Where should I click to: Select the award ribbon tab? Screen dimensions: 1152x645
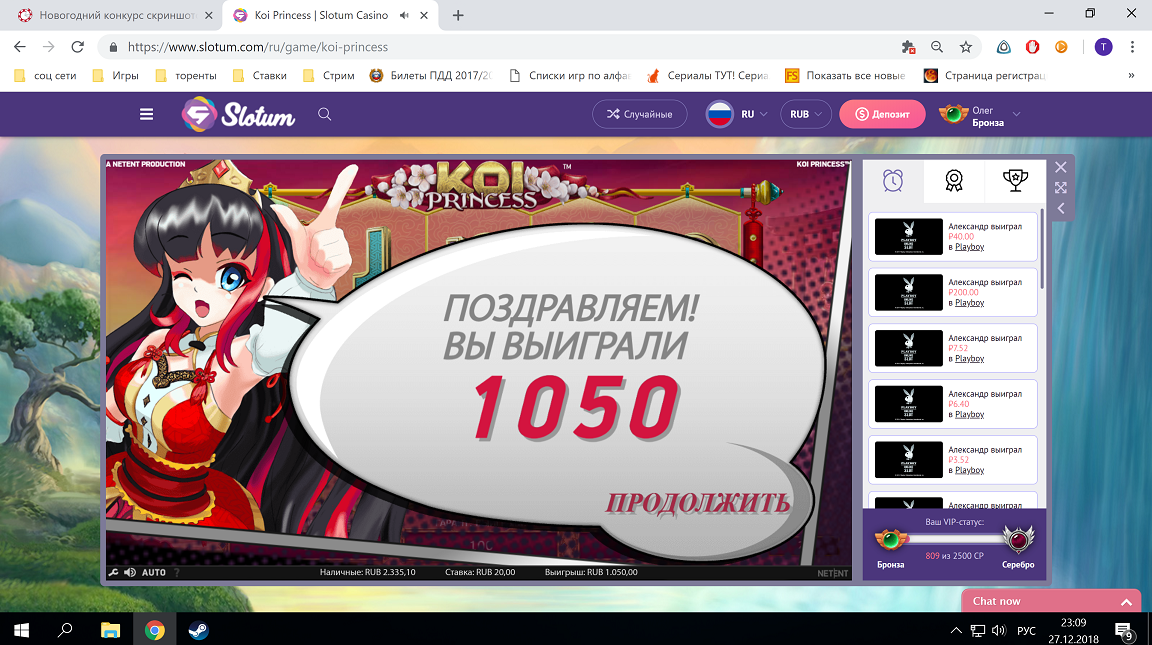point(954,180)
